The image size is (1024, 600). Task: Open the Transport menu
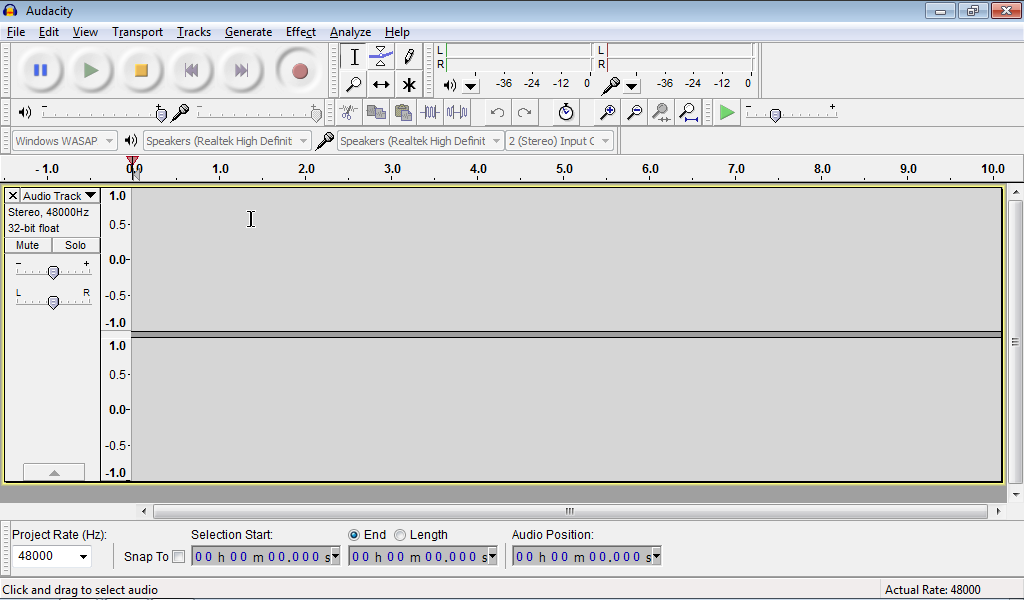pyautogui.click(x=137, y=32)
